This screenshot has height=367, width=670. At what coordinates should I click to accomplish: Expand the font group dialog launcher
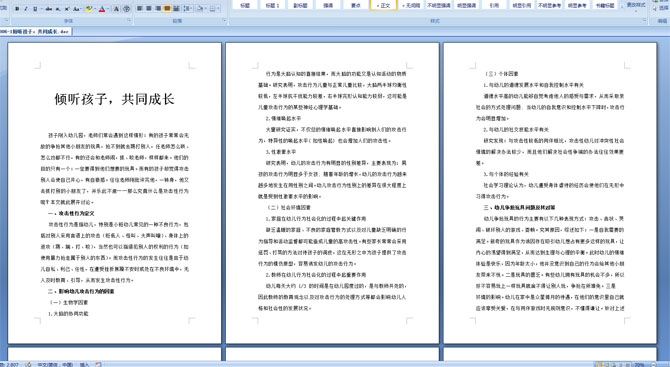click(x=129, y=20)
